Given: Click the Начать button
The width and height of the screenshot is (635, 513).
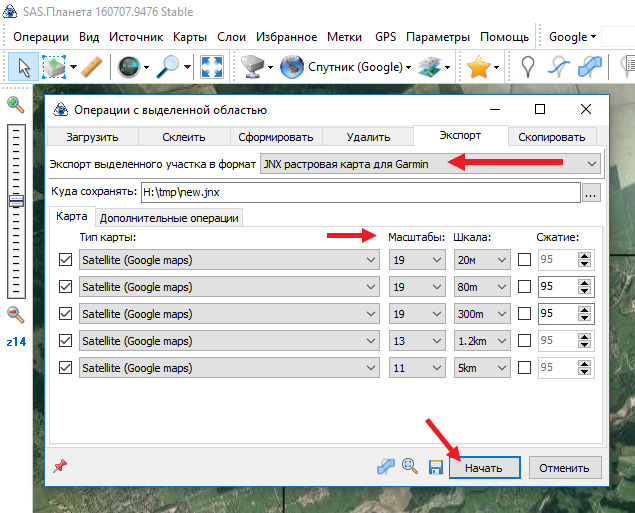Looking at the screenshot, I should (484, 467).
